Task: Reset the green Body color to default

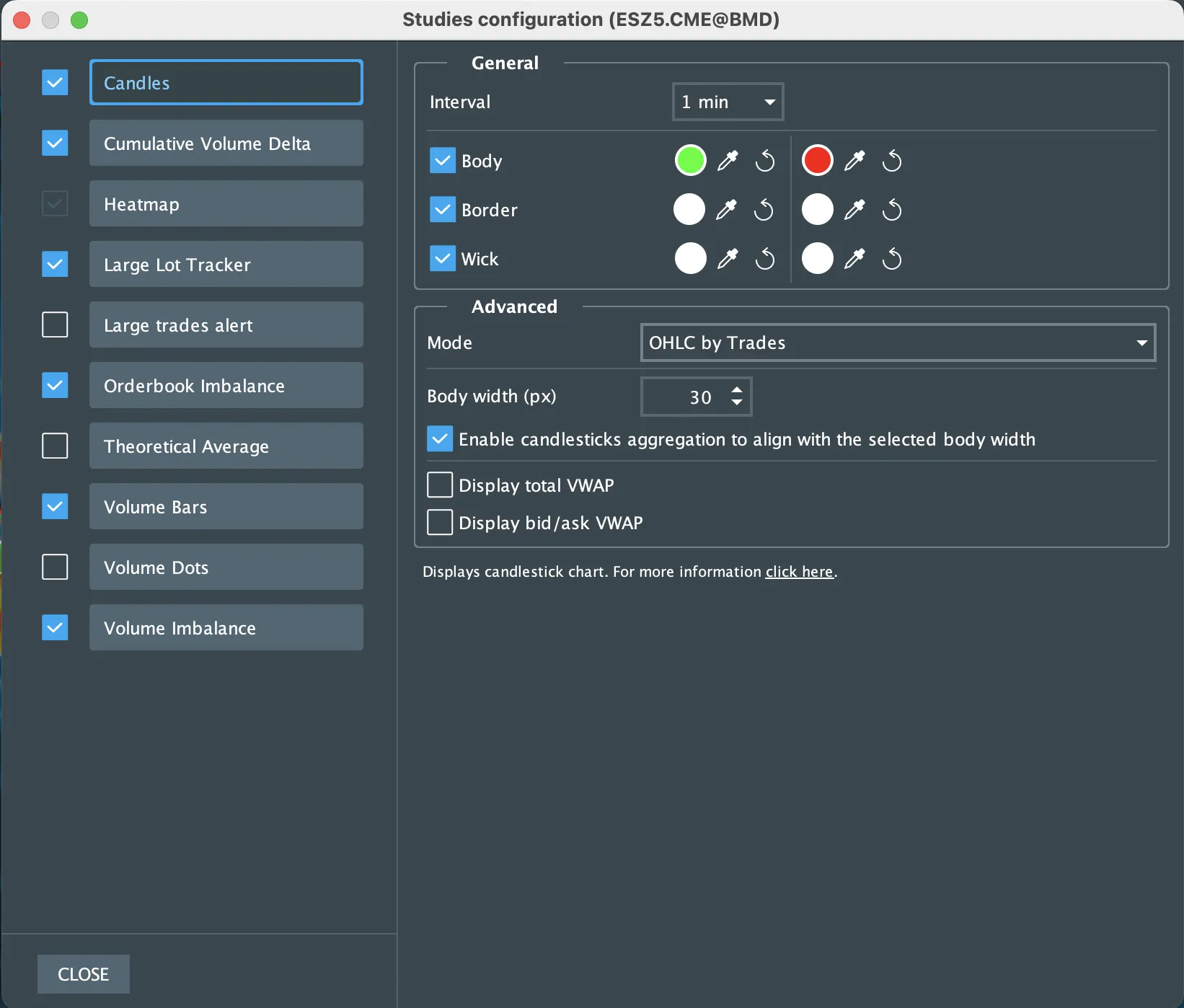Action: coord(765,161)
